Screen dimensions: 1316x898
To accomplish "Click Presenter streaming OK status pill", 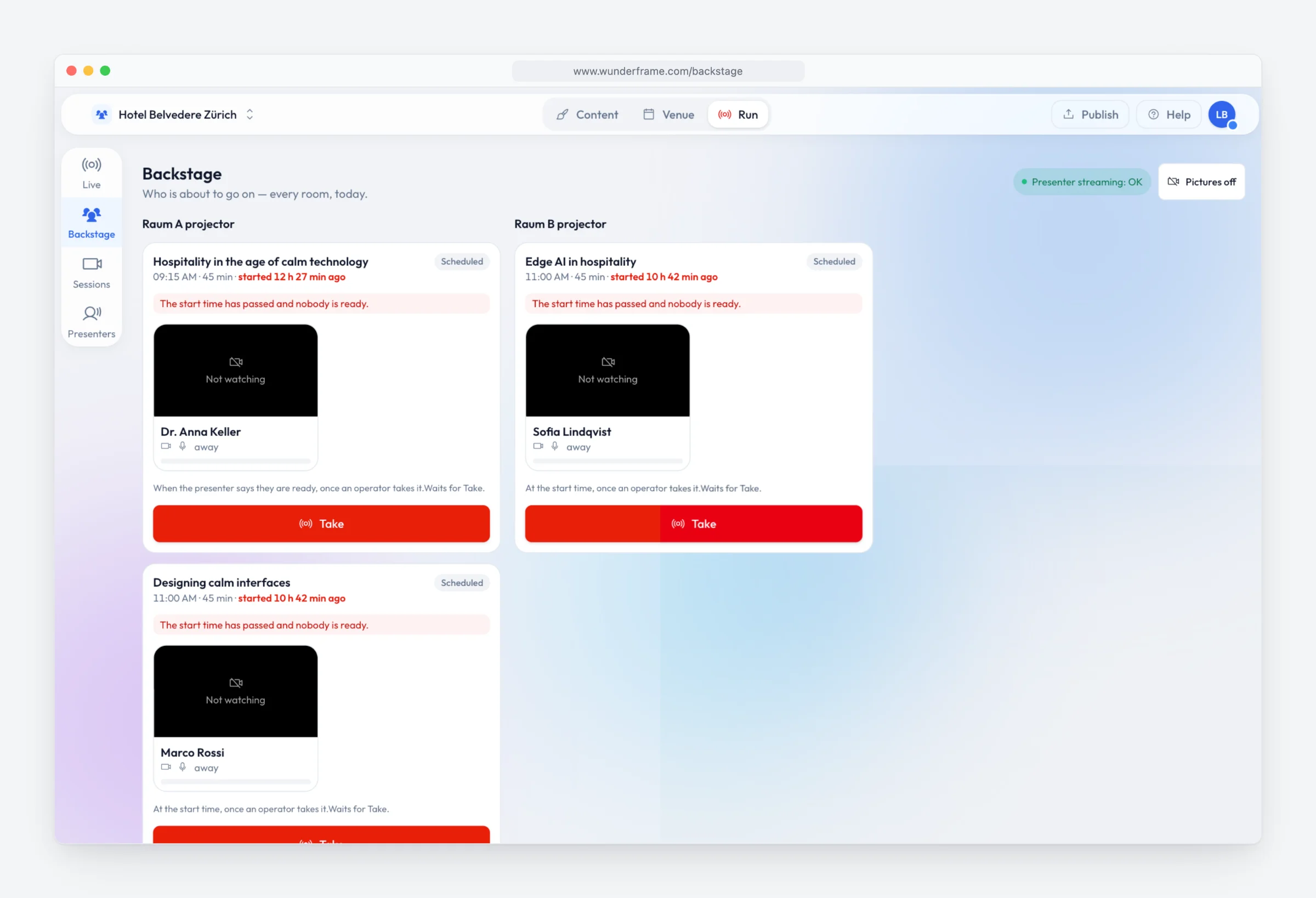I will [x=1081, y=182].
